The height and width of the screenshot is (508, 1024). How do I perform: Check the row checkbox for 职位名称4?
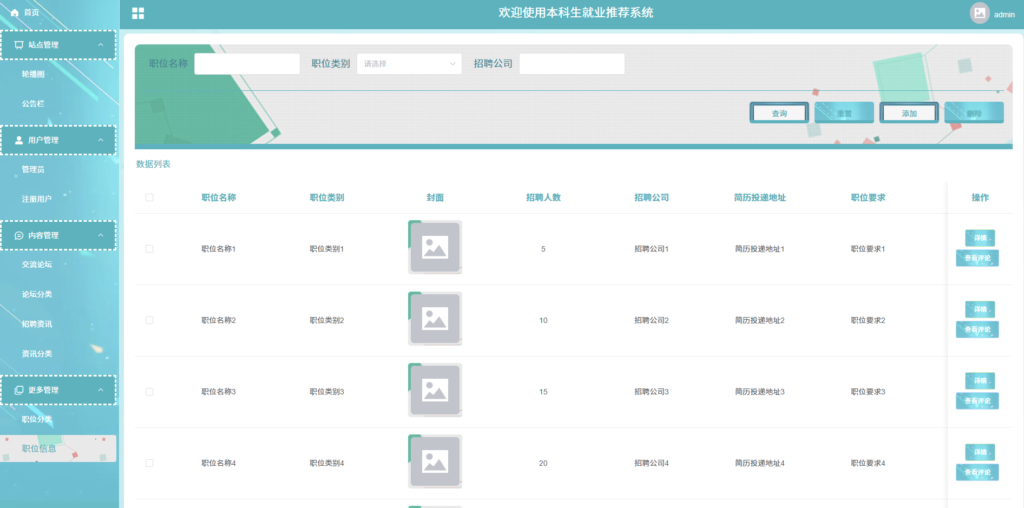pyautogui.click(x=150, y=463)
